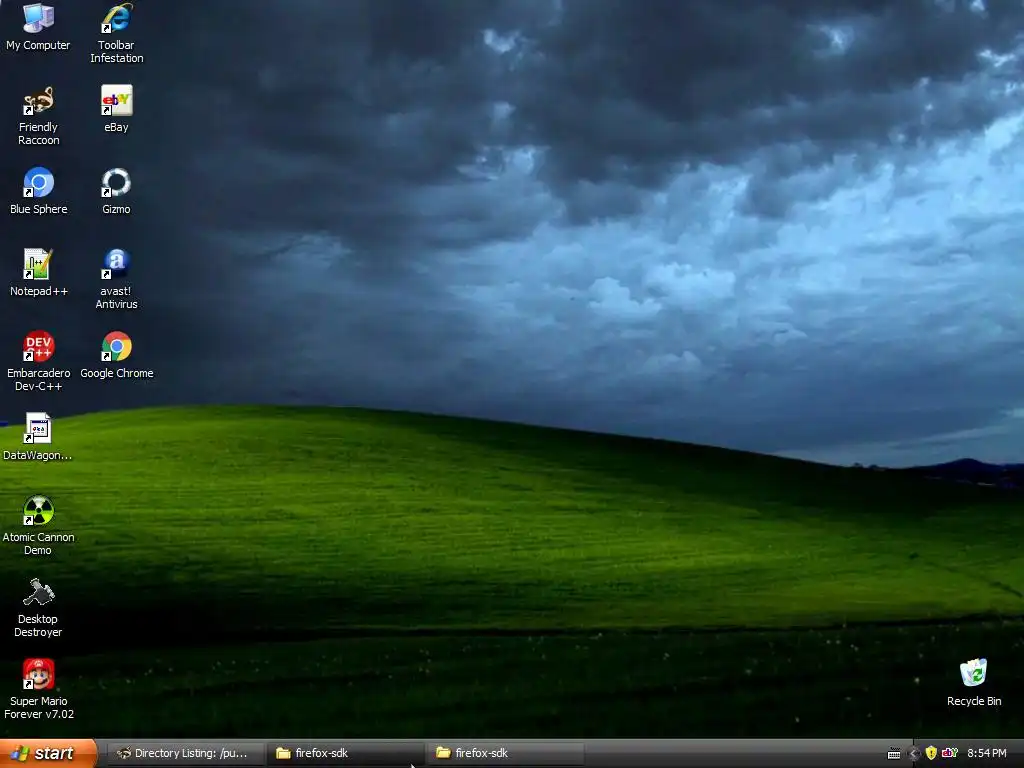The width and height of the screenshot is (1024, 768).
Task: Switch to Directory Listing taskbar window
Action: (x=185, y=753)
